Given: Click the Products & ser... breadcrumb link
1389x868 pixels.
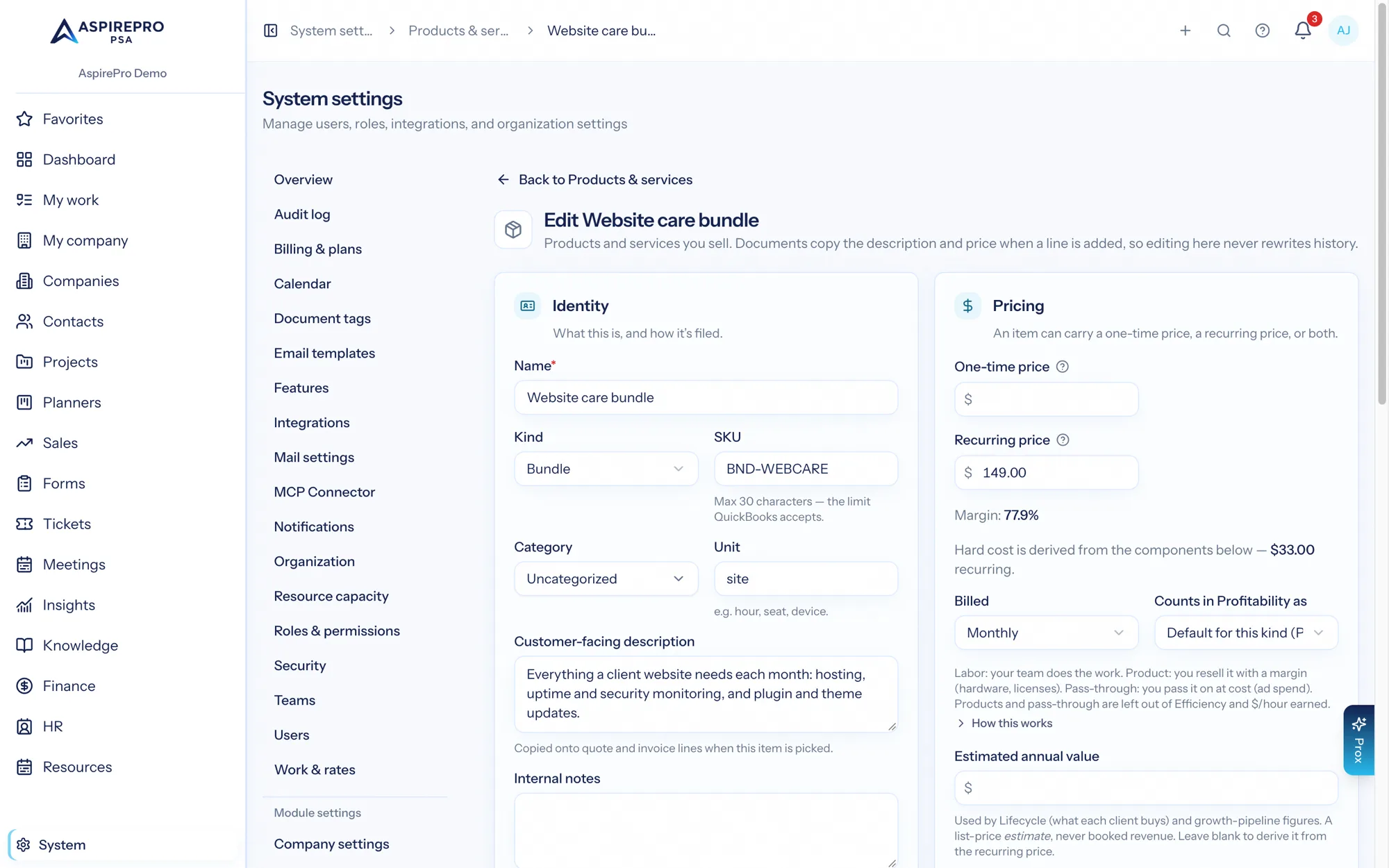Looking at the screenshot, I should click(x=458, y=31).
